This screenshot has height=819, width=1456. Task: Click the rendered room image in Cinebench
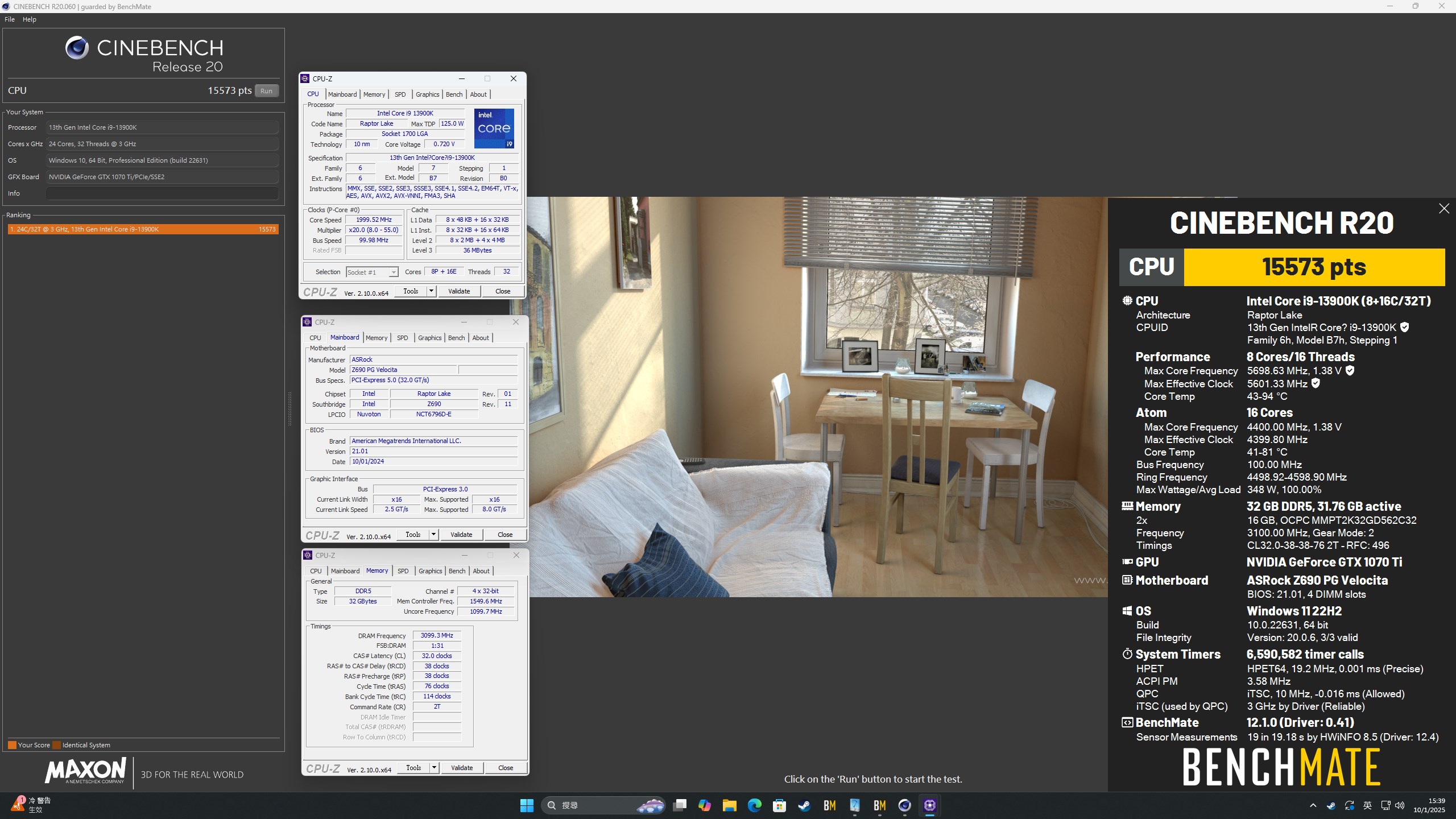[x=818, y=397]
